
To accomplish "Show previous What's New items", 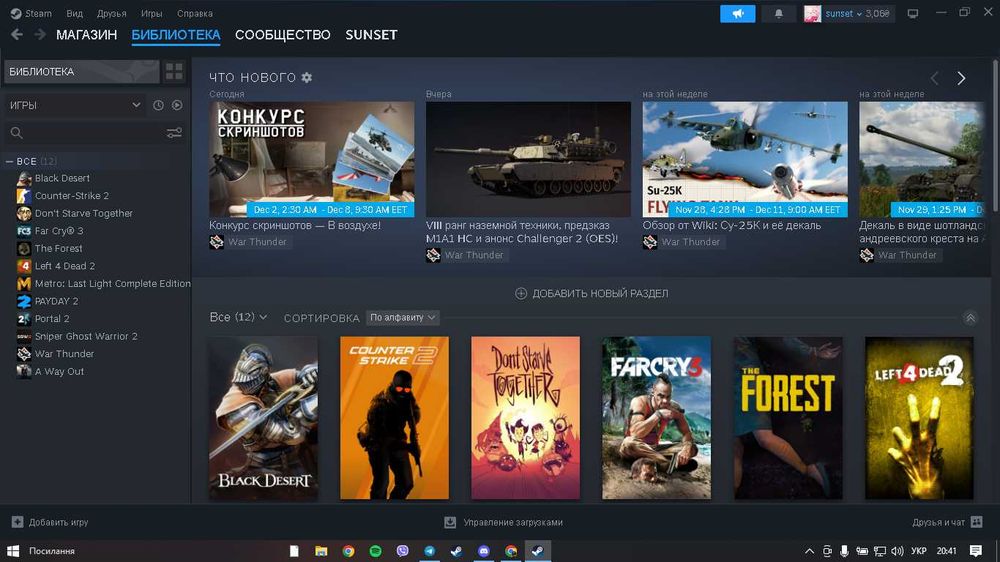I will [x=934, y=78].
